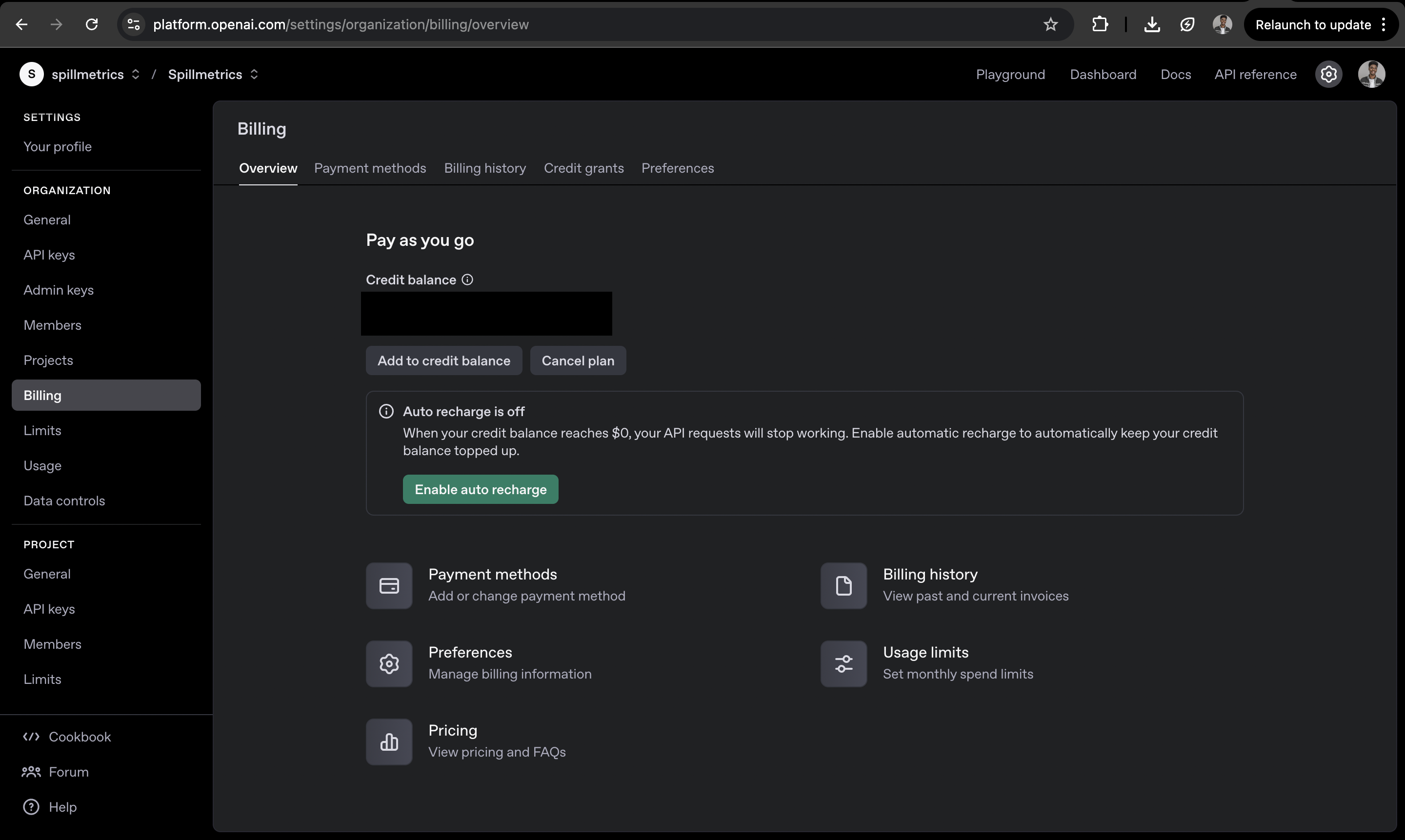
Task: Bookmark this page with the star icon
Action: (x=1051, y=24)
